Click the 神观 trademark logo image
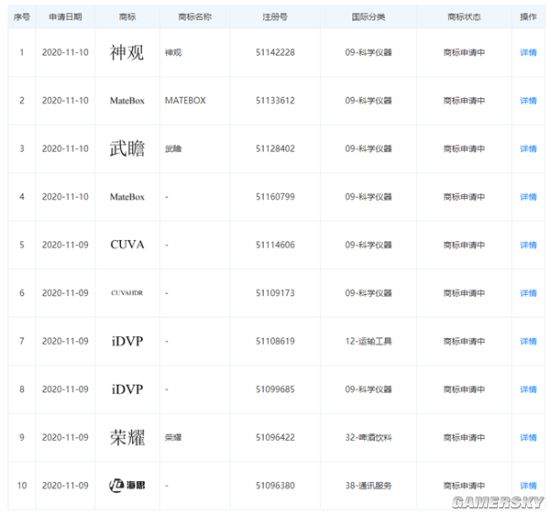Viewport: 550px width, 514px height. (x=127, y=53)
